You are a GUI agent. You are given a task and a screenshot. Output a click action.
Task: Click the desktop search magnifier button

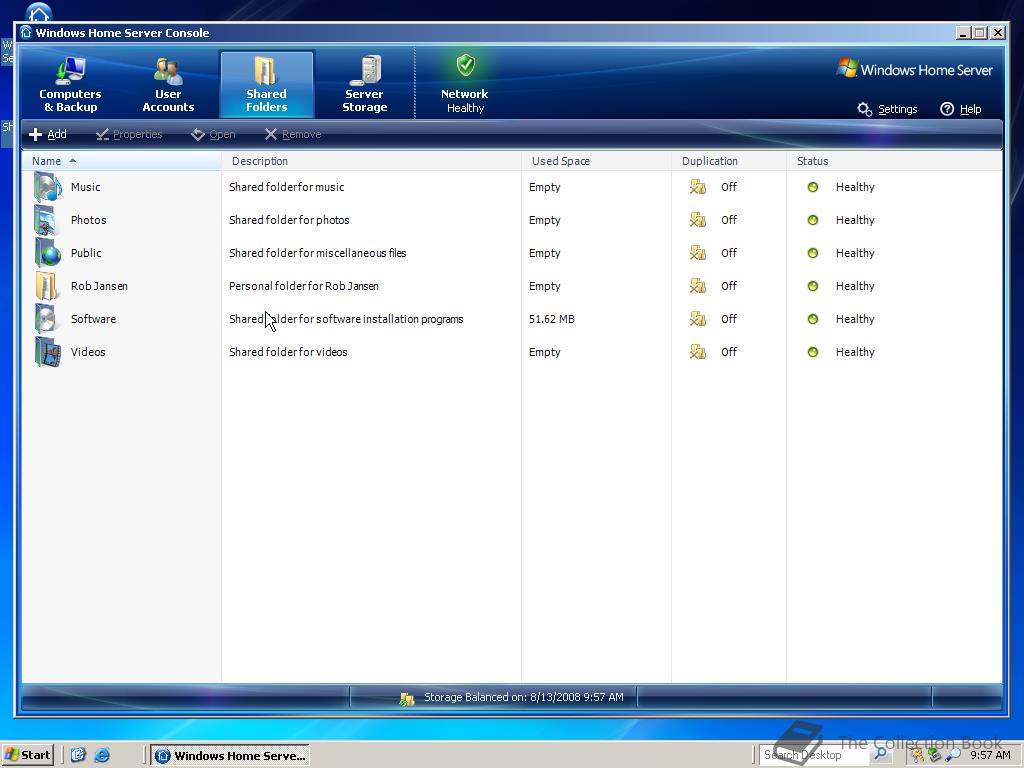880,755
